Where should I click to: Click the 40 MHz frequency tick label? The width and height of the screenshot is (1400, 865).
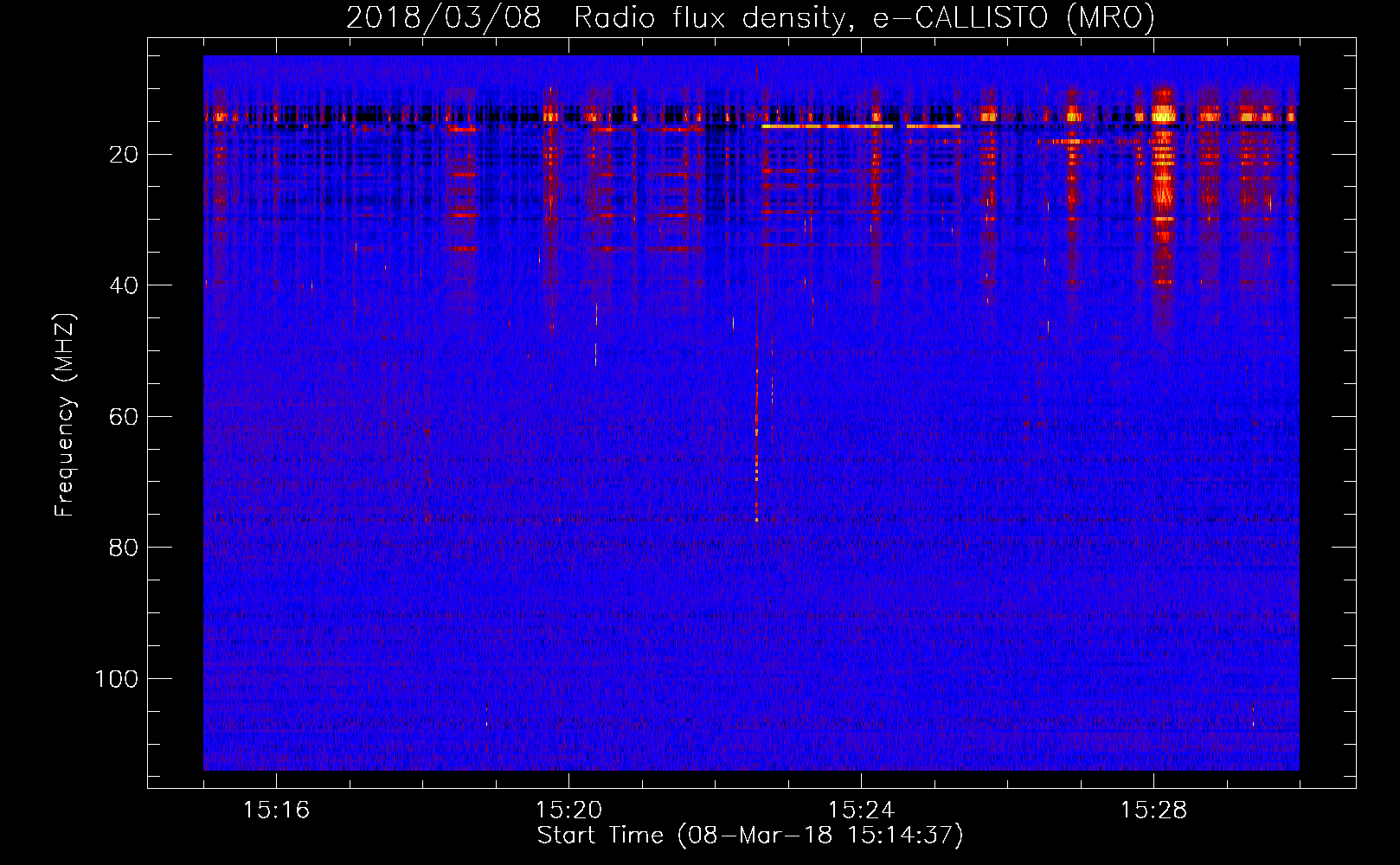125,285
